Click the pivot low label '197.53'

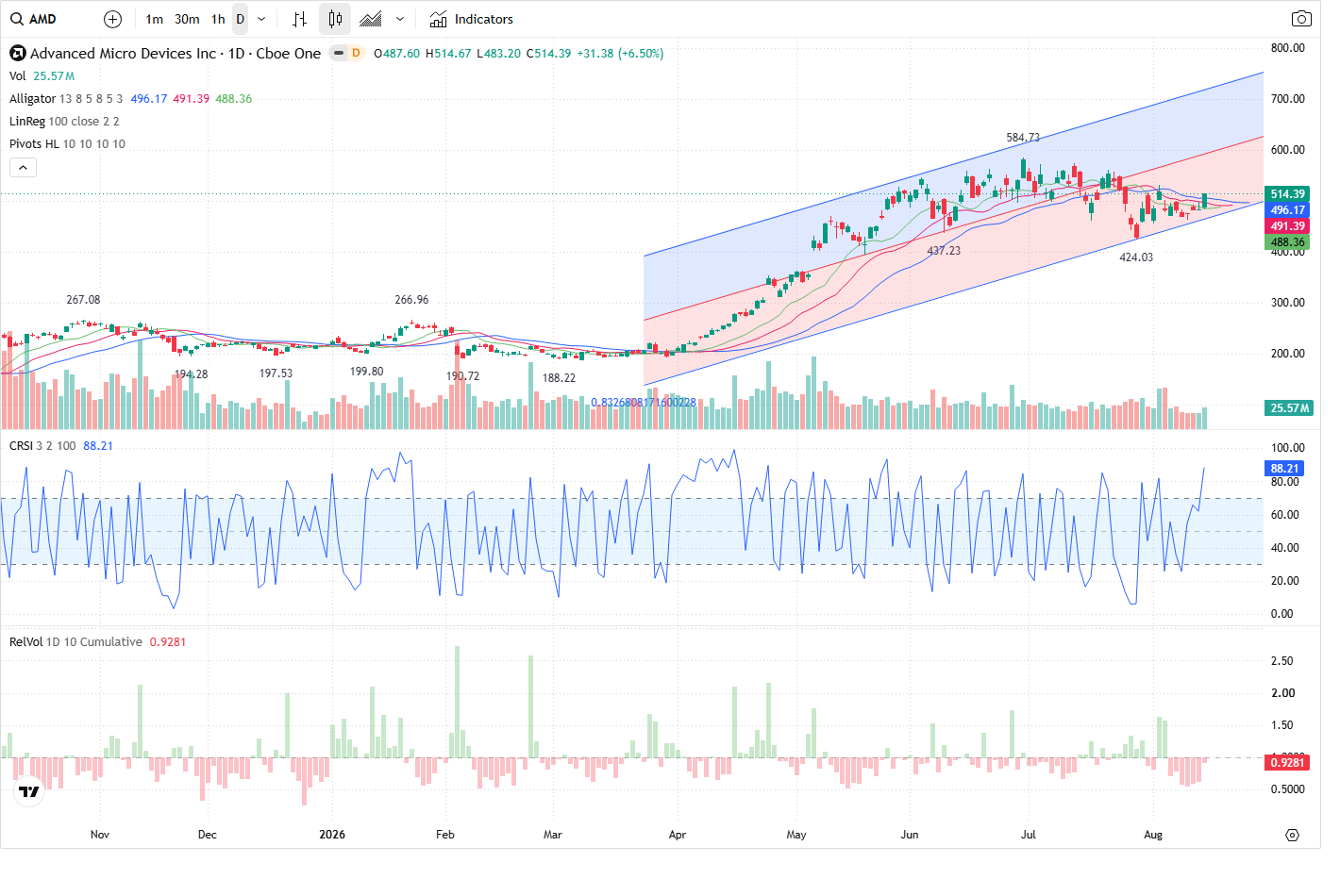[x=276, y=373]
